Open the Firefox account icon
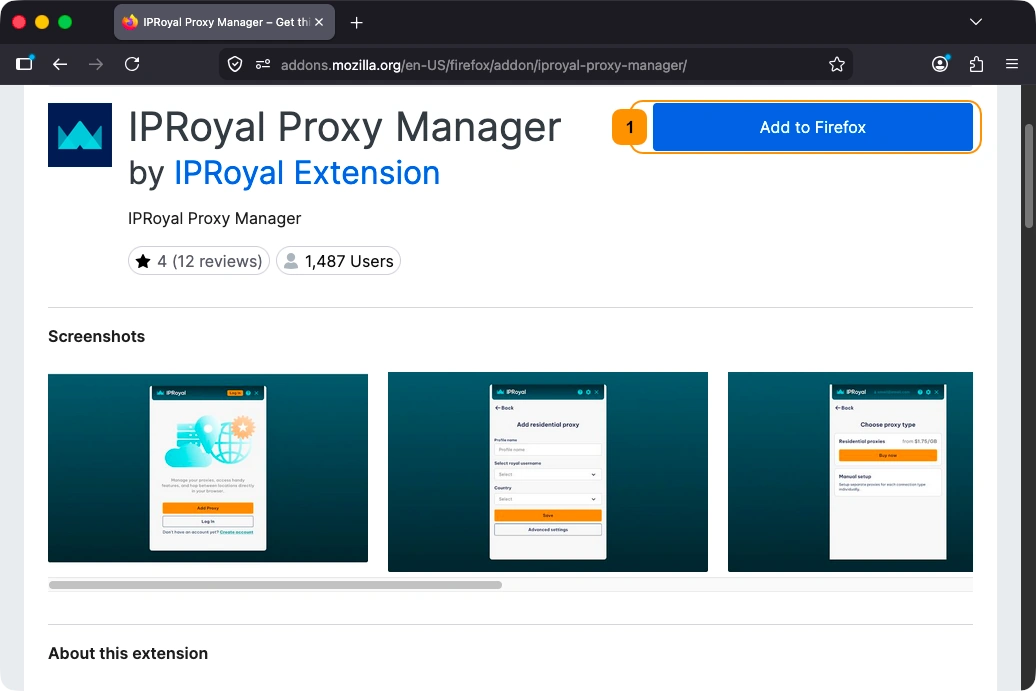 [940, 63]
